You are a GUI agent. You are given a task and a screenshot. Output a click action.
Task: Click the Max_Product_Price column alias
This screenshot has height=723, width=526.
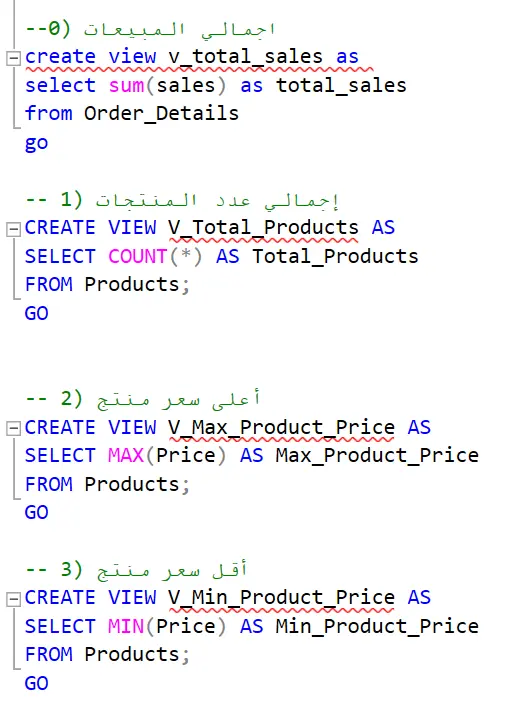coord(377,456)
